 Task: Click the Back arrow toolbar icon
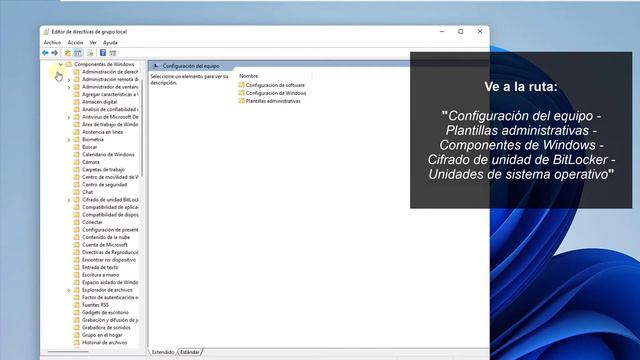(x=45, y=53)
